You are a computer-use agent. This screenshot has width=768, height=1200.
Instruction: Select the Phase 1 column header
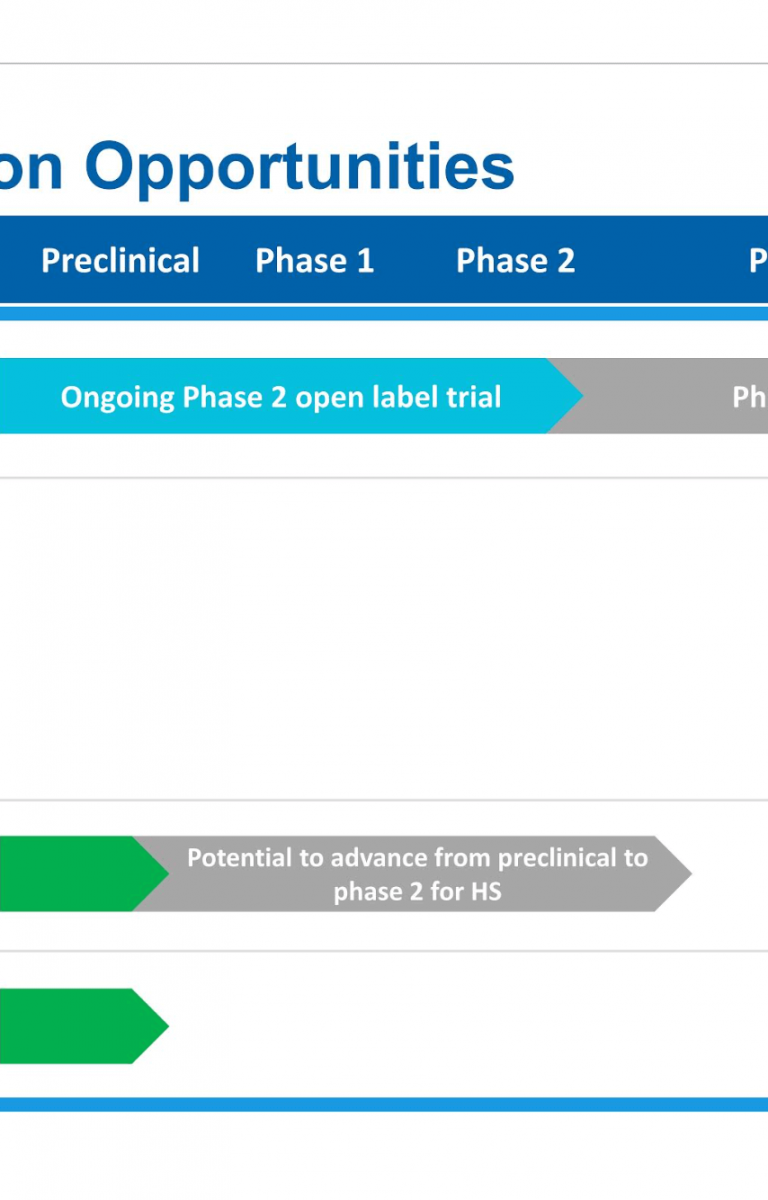click(x=314, y=261)
